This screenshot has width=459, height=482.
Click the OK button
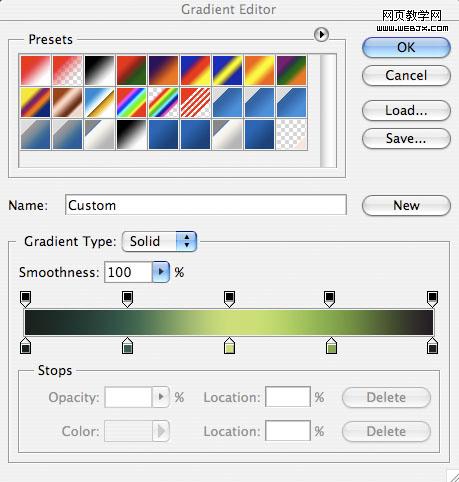point(406,47)
